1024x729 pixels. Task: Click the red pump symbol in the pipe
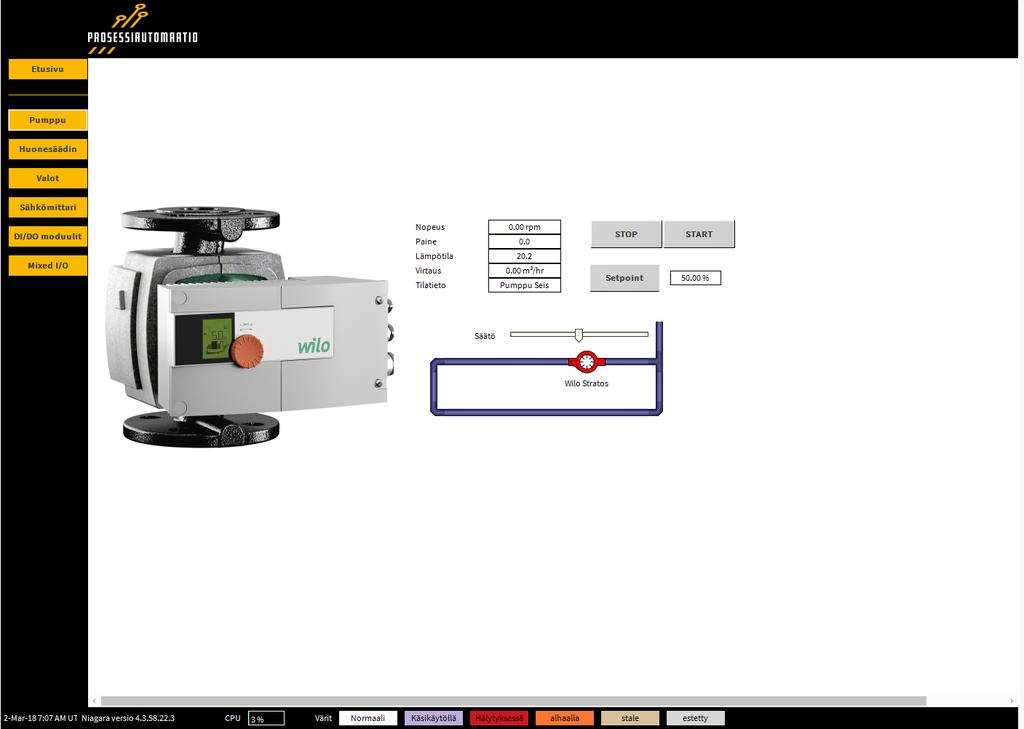coord(586,361)
